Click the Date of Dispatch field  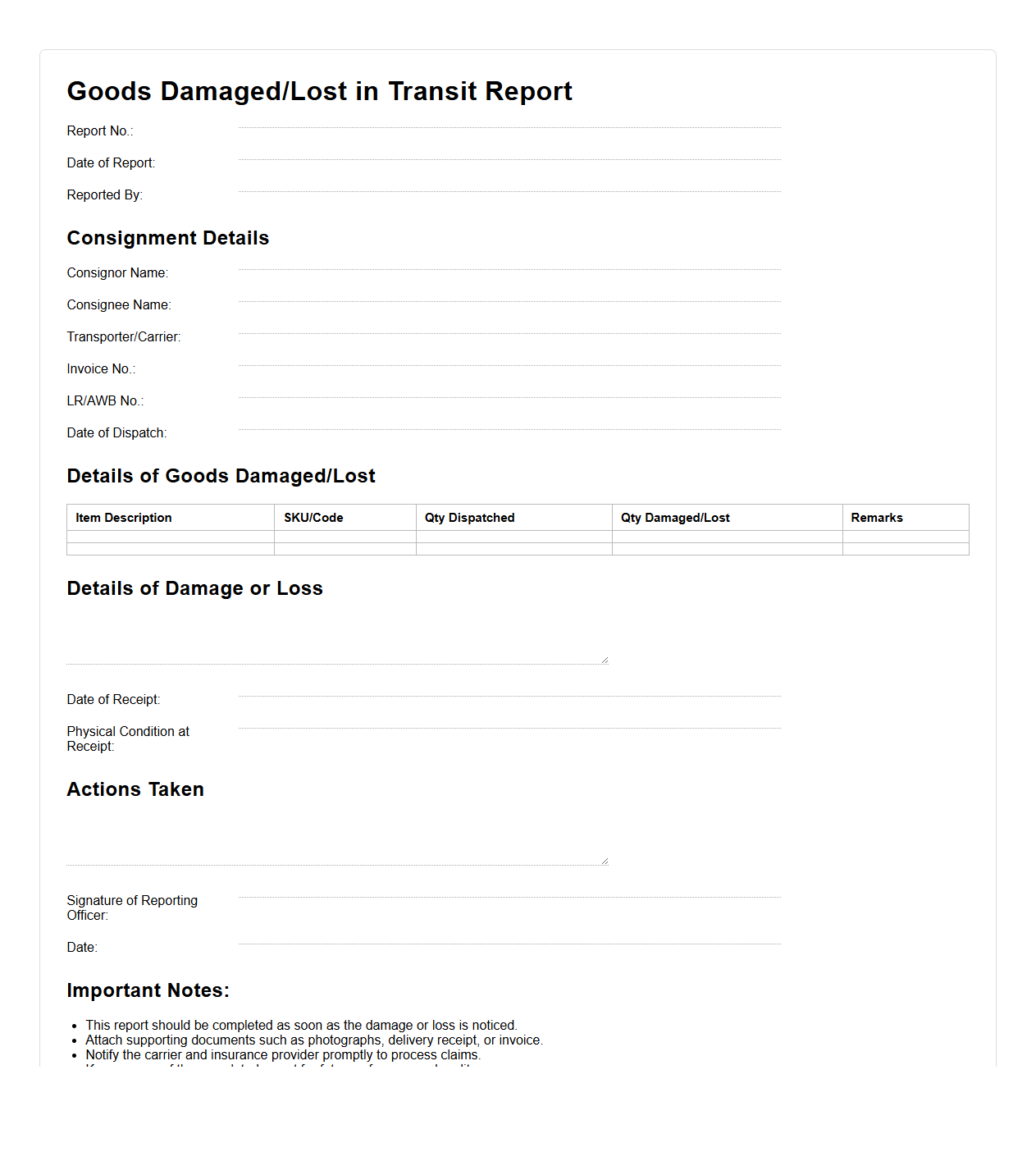pos(509,423)
